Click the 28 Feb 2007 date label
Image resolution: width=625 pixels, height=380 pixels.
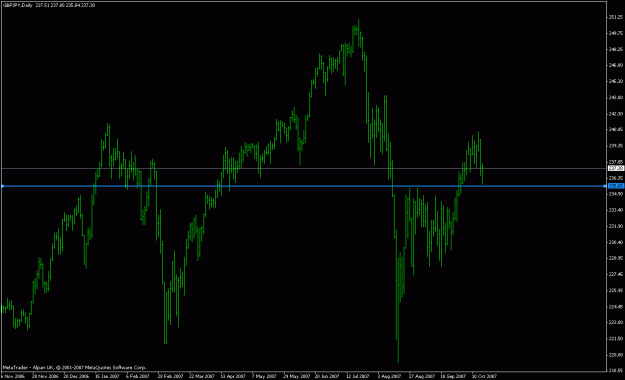click(170, 376)
